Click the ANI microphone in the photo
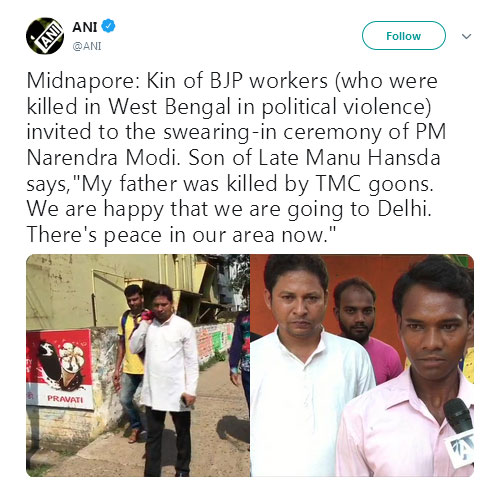 coord(460,430)
